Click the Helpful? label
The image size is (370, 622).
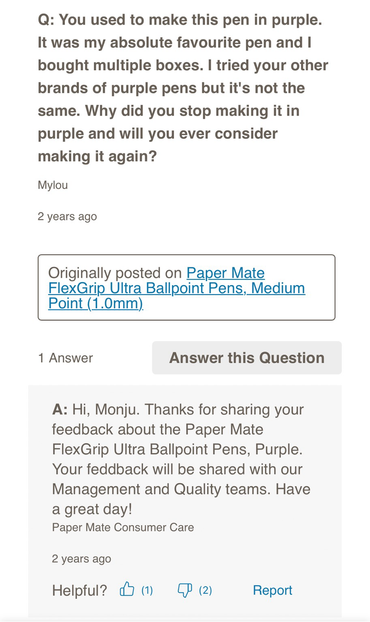click(79, 590)
